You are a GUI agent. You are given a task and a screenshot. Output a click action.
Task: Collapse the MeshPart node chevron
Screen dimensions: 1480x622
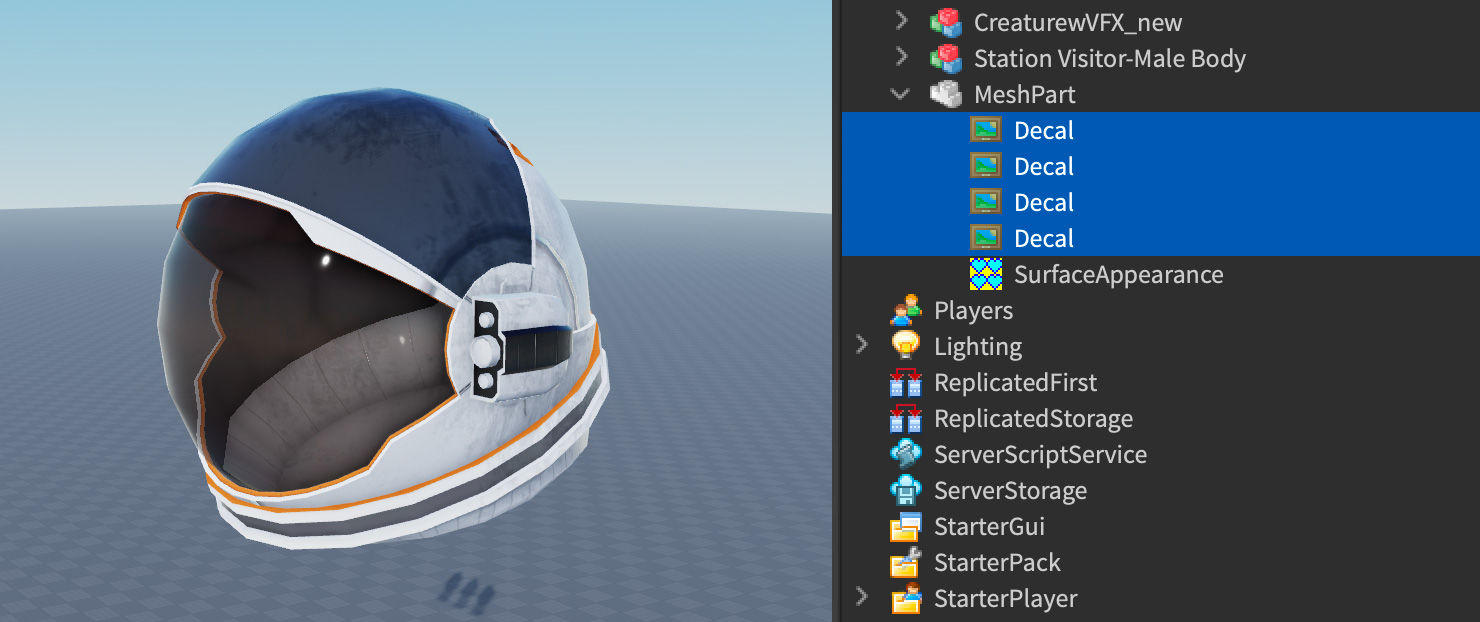point(901,94)
